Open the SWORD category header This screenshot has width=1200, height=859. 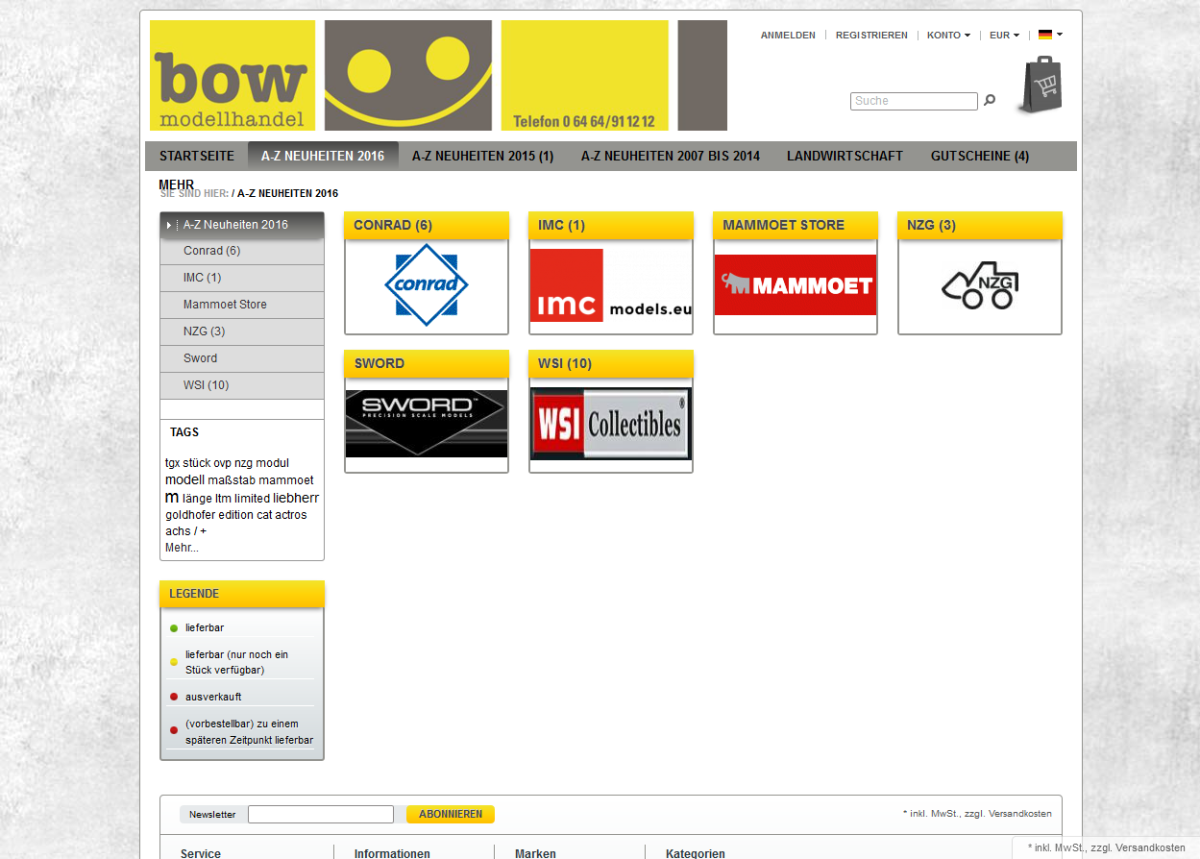[x=426, y=364]
